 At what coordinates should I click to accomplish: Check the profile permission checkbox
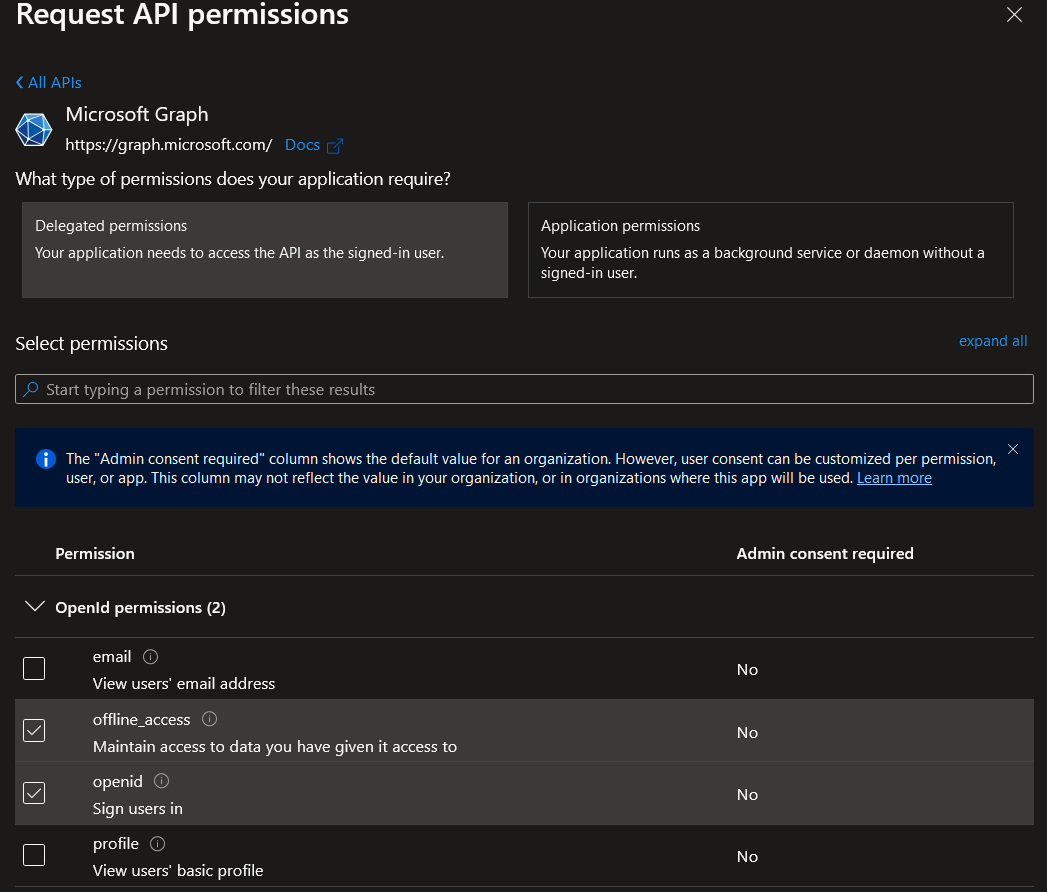tap(34, 855)
